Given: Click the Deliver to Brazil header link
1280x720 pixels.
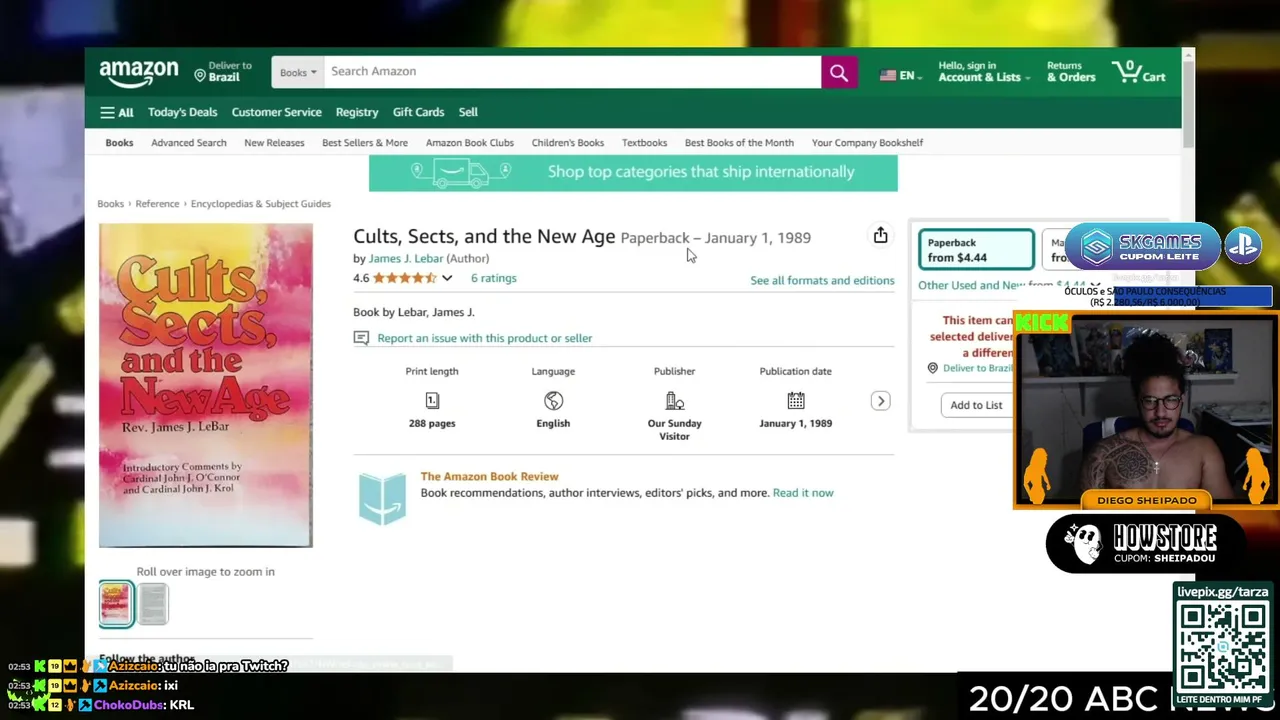Looking at the screenshot, I should (223, 72).
